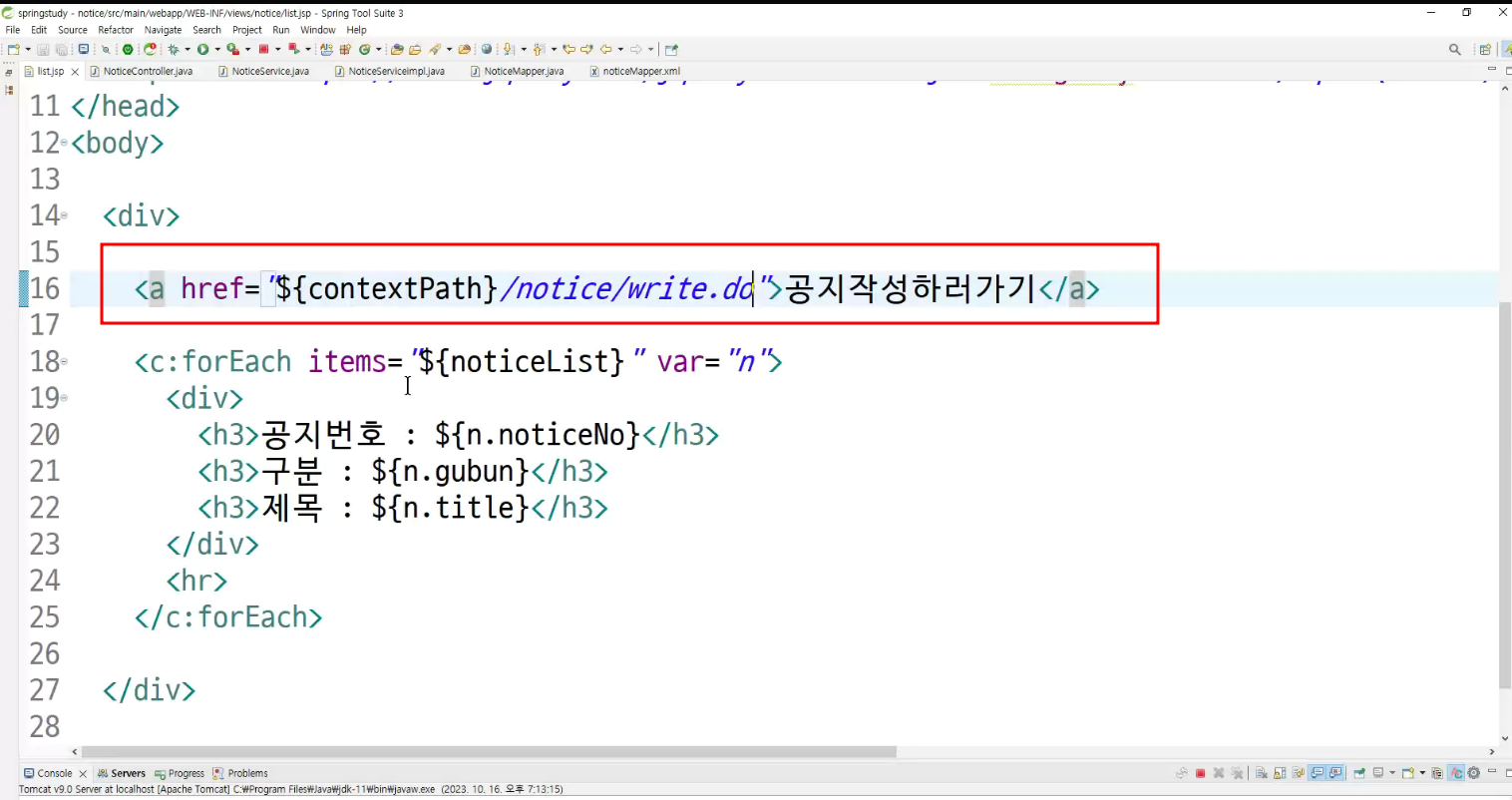The image size is (1512, 800).
Task: Open the Refactor menu
Action: tap(116, 30)
